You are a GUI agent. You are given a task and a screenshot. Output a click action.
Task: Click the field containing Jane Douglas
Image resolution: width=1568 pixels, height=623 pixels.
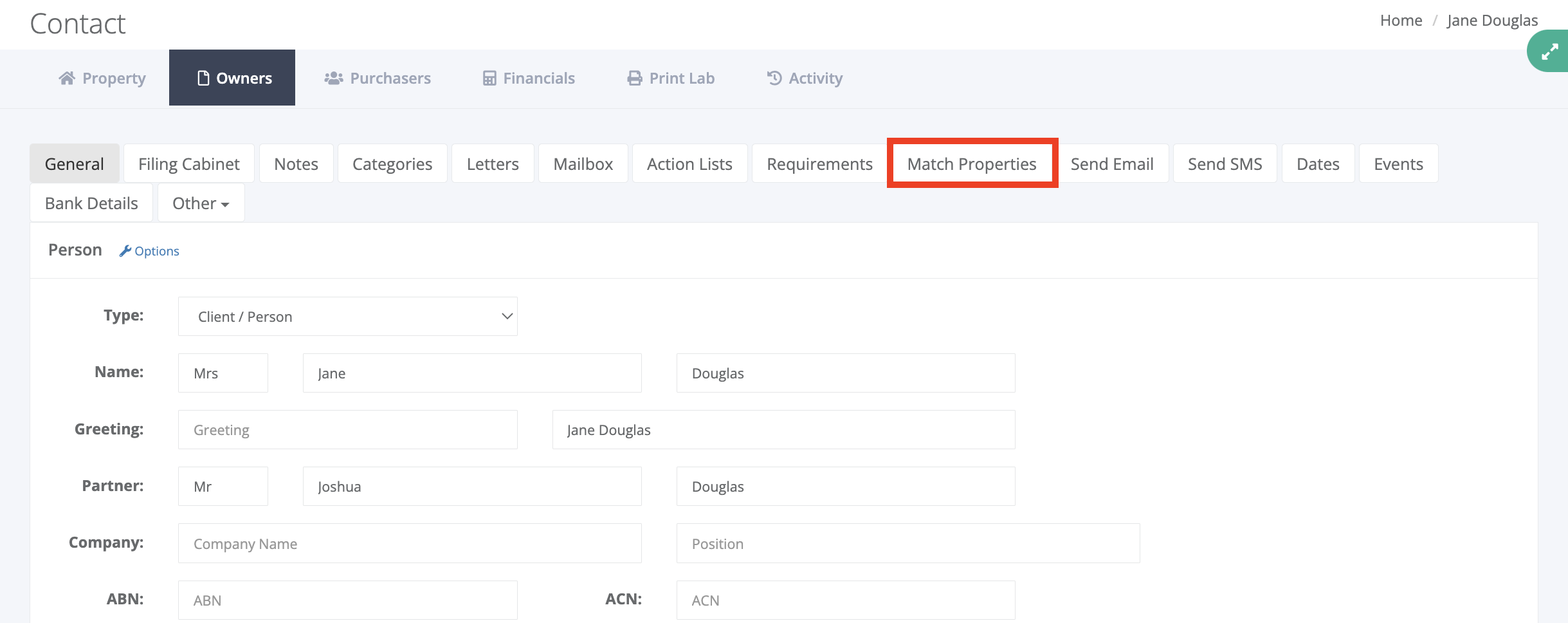[x=784, y=429]
